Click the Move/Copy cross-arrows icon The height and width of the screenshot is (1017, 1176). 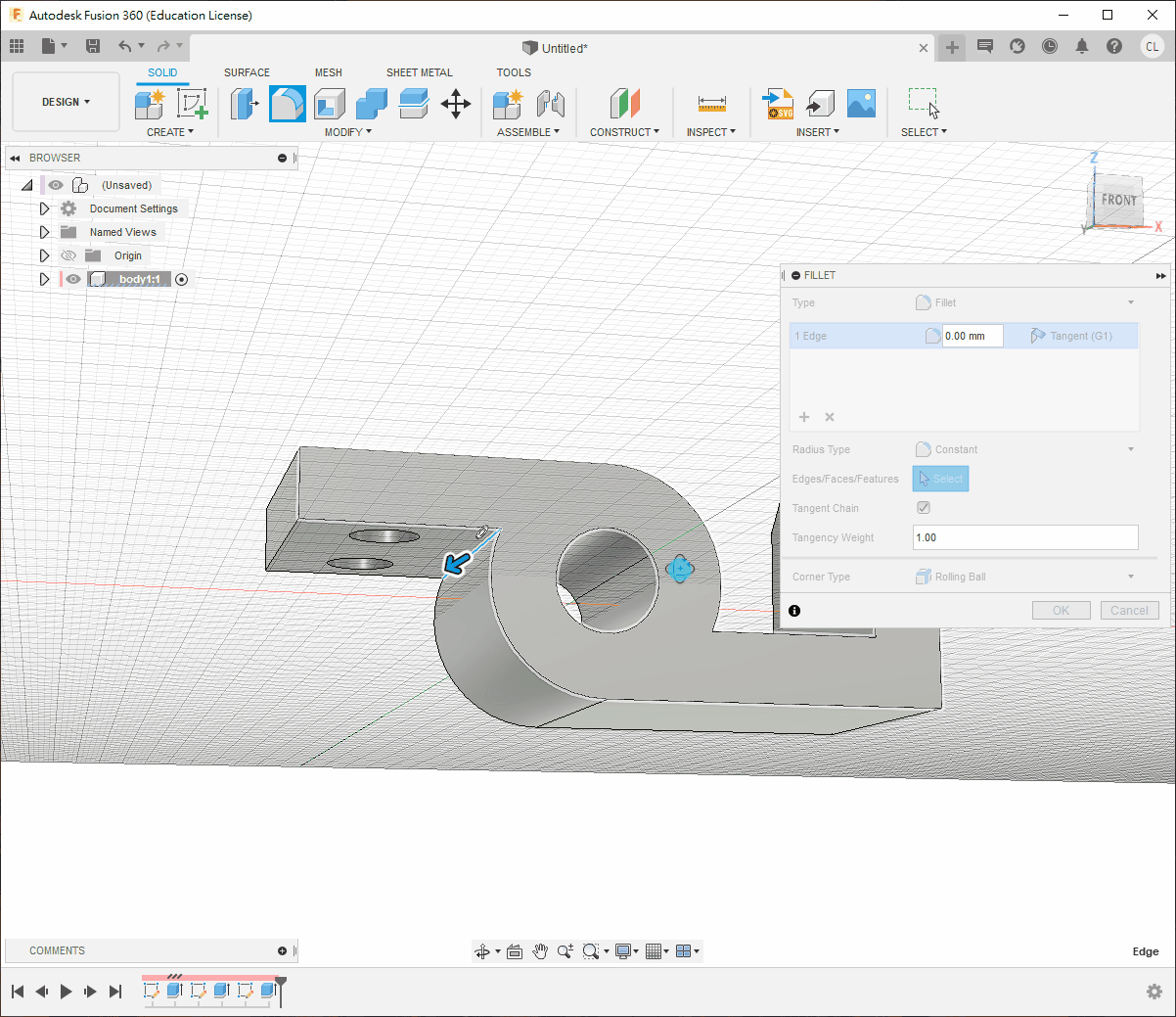pyautogui.click(x=456, y=104)
